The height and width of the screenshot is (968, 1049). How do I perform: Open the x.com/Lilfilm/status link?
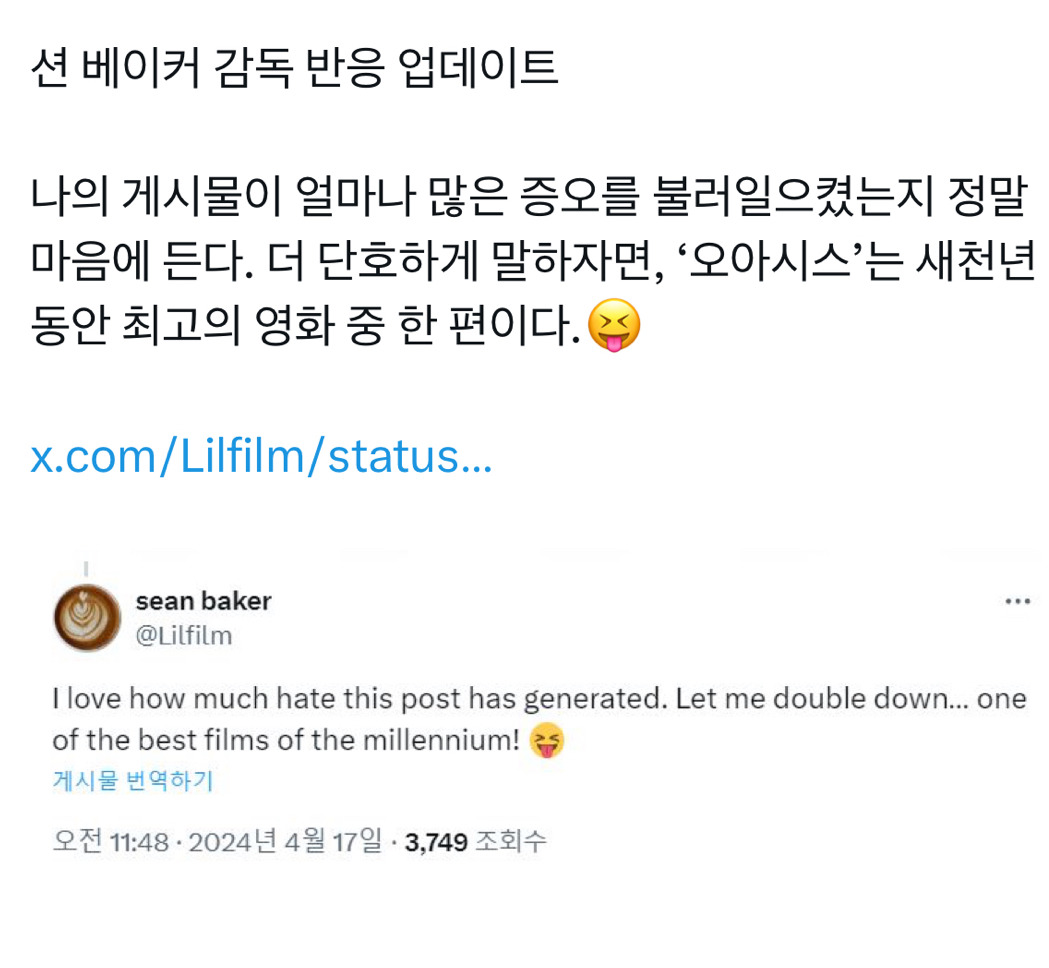(x=262, y=456)
